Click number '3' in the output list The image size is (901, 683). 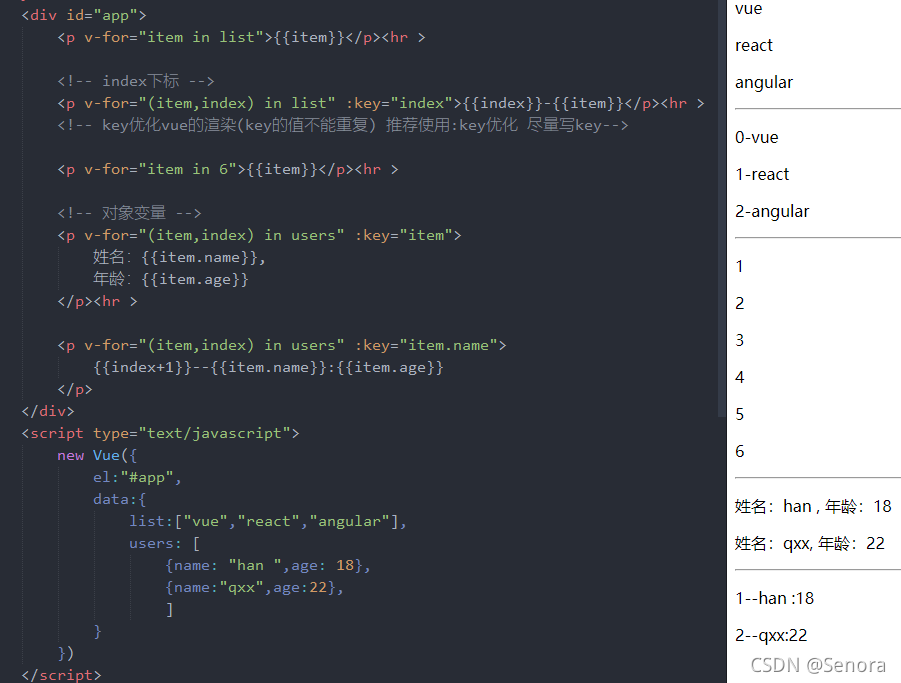[x=740, y=341]
